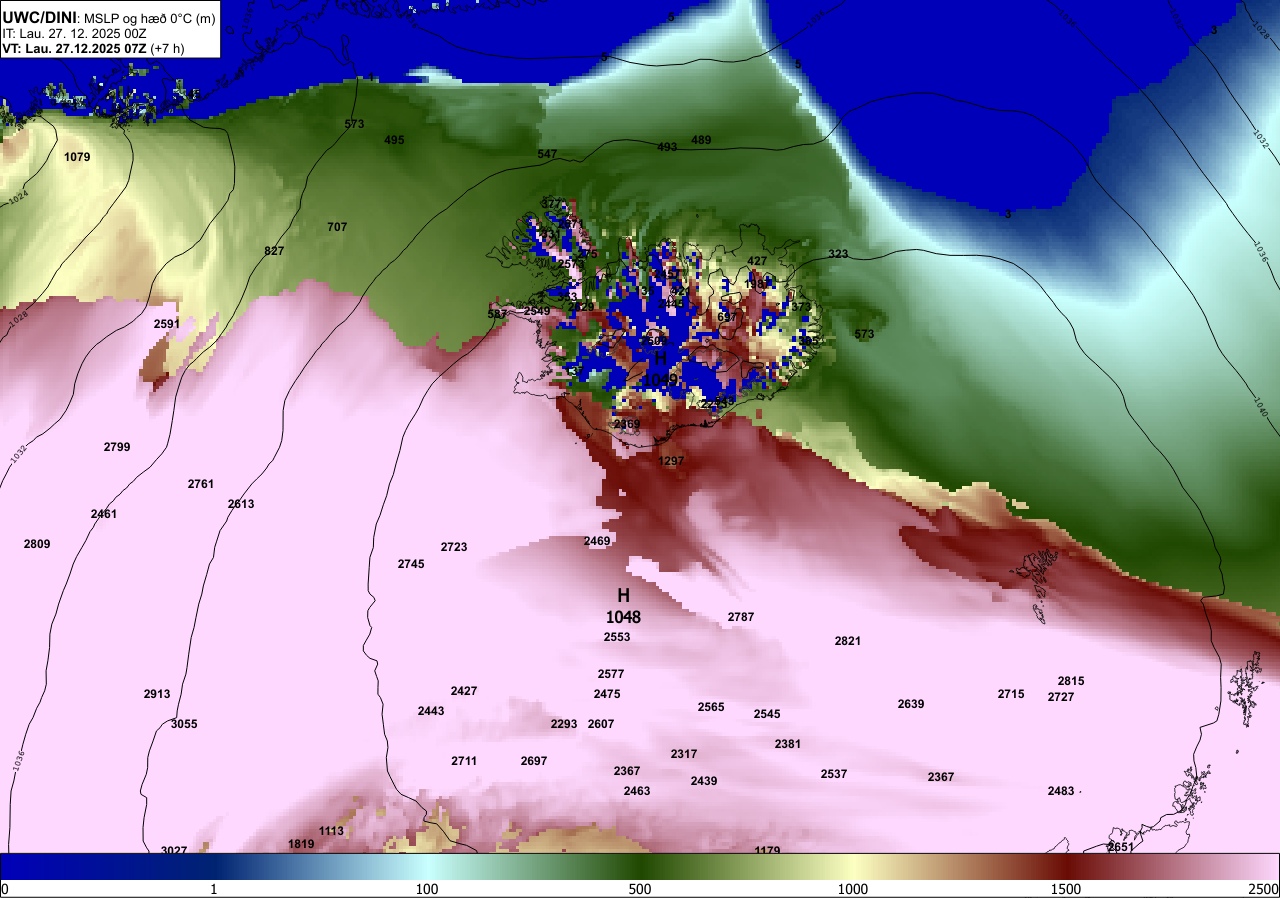The image size is (1280, 898).
Task: Click the 2613 height value
Action: click(241, 504)
